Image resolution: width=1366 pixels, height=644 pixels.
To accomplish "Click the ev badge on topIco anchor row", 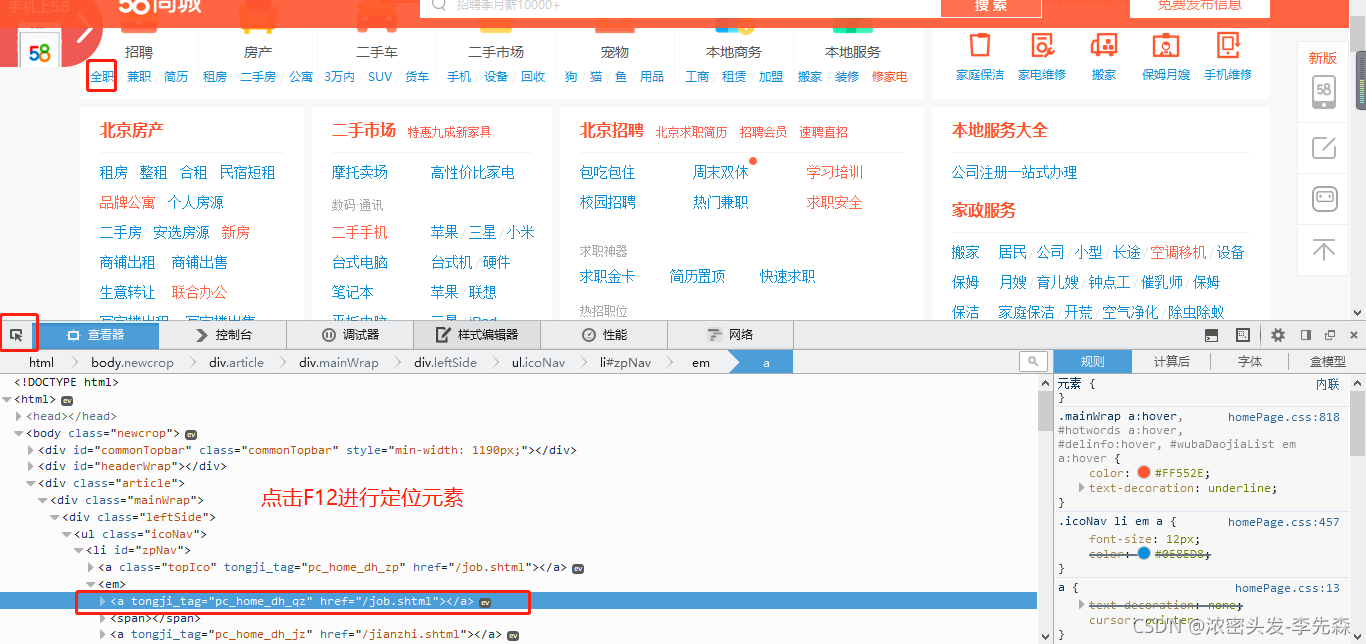I will tap(578, 568).
